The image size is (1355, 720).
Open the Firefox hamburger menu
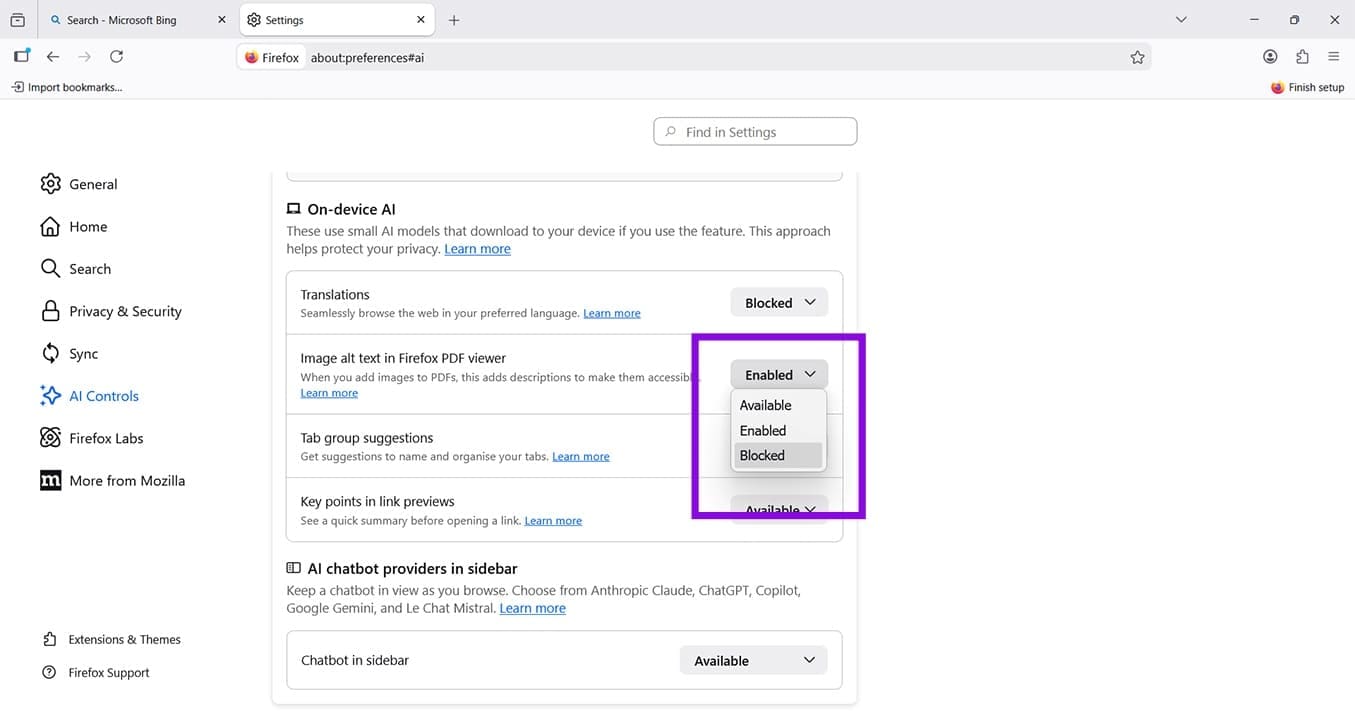[1334, 57]
